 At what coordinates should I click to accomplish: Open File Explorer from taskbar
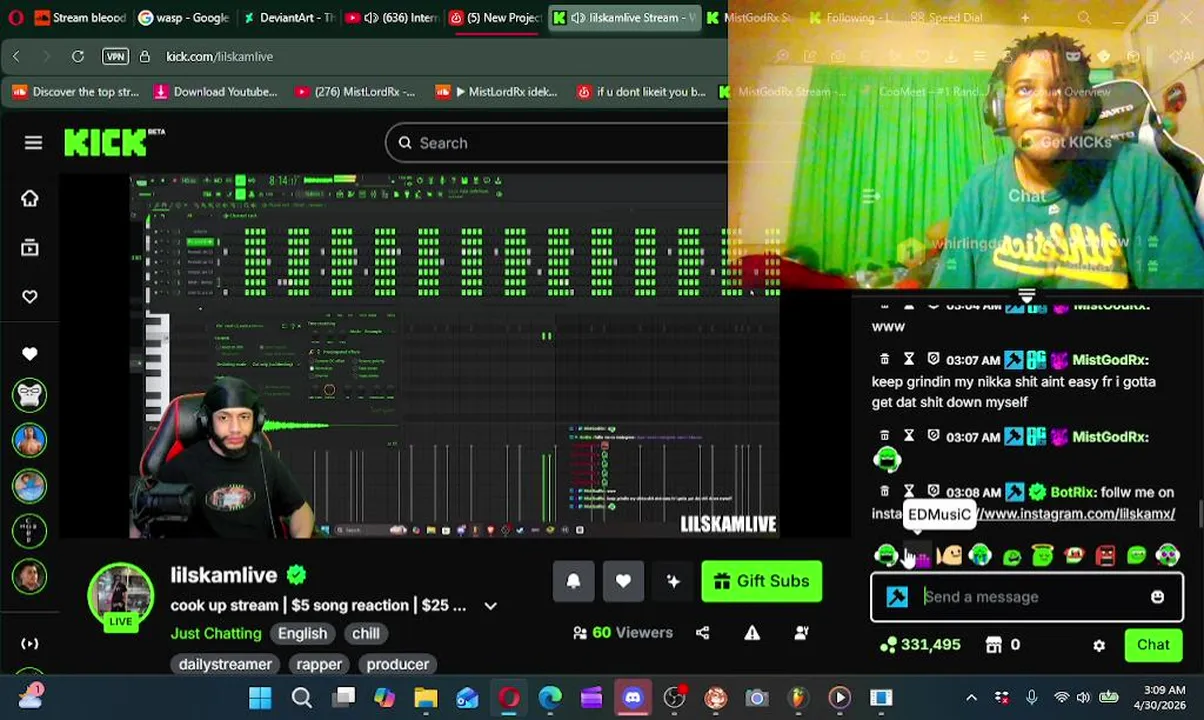[x=426, y=698]
